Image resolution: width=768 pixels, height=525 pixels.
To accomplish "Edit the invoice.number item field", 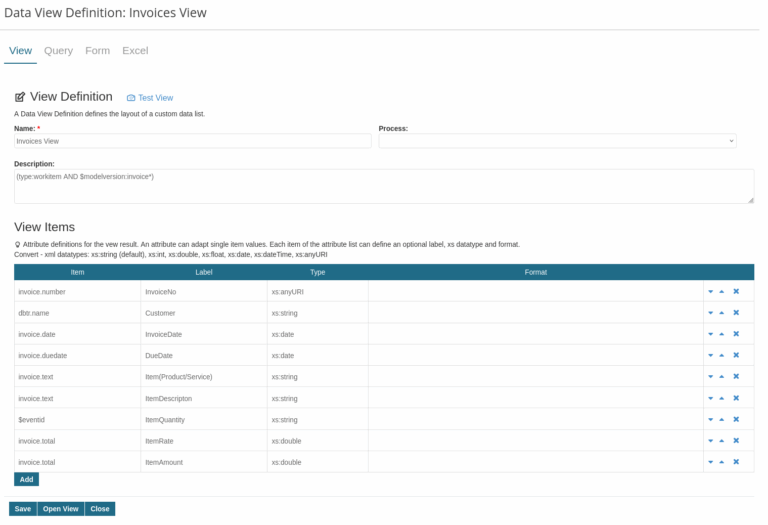I will 77,292.
